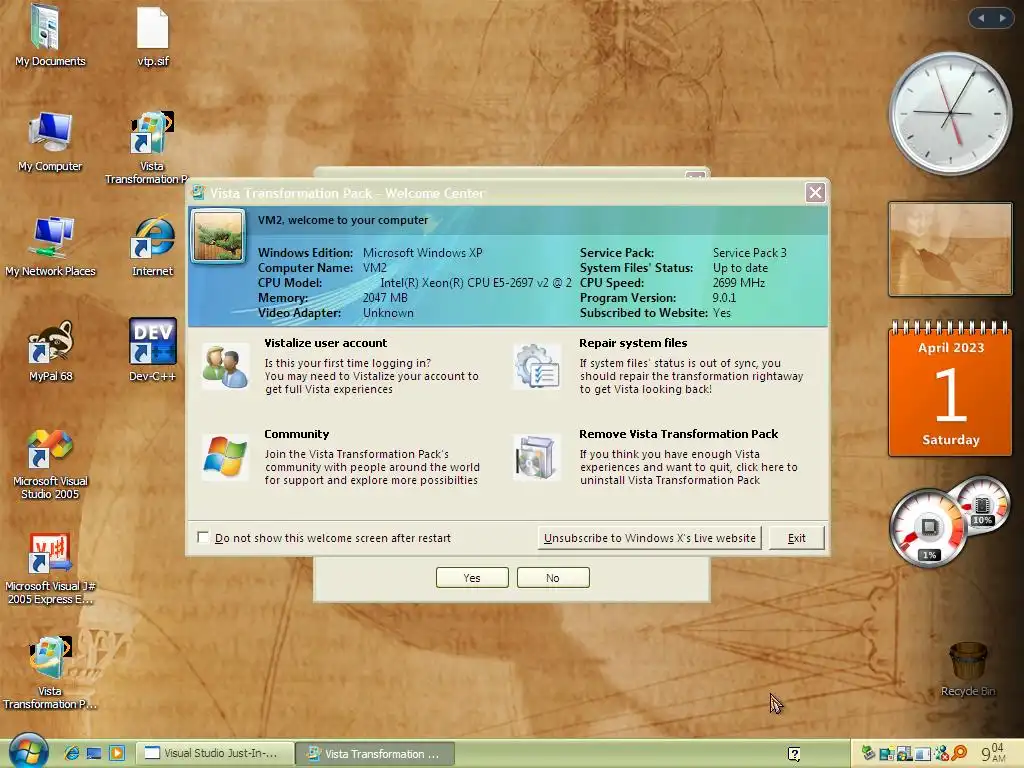Open the Community link
This screenshot has width=1024, height=768.
[x=296, y=434]
